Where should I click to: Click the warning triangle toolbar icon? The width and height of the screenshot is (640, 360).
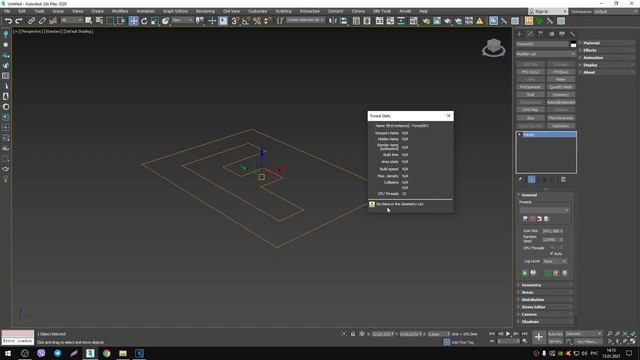[x=480, y=21]
